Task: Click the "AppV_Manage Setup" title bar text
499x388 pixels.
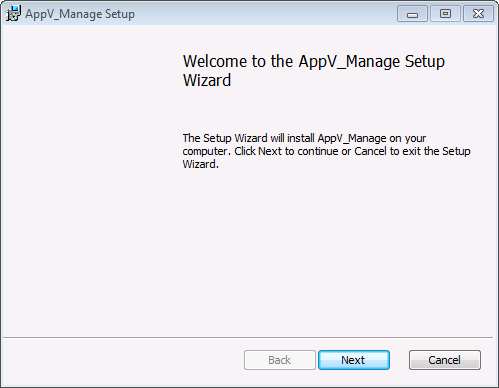Action: [80, 14]
